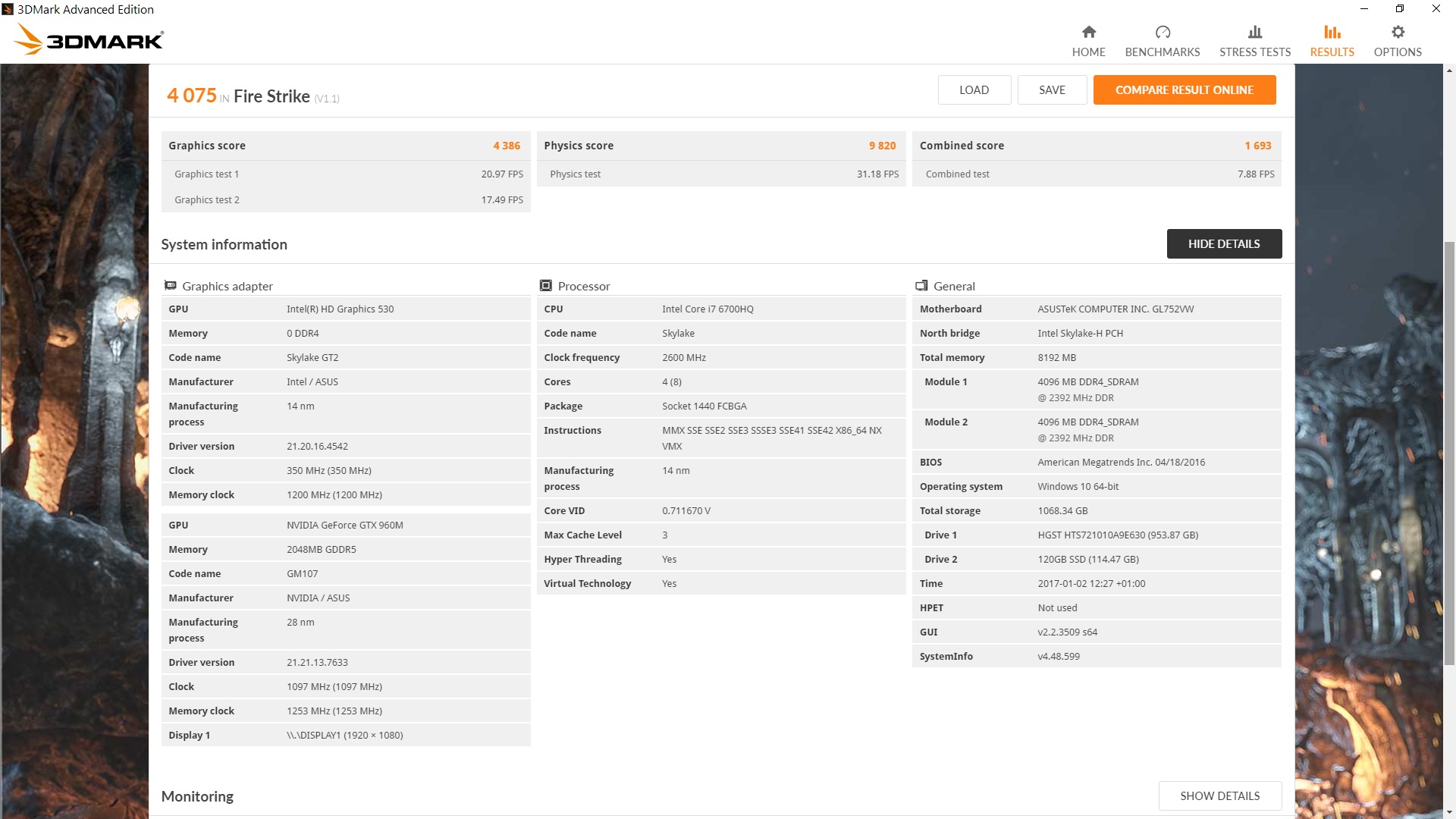This screenshot has width=1456, height=819.
Task: Click the vertical scrollbar thumb
Action: click(1449, 453)
